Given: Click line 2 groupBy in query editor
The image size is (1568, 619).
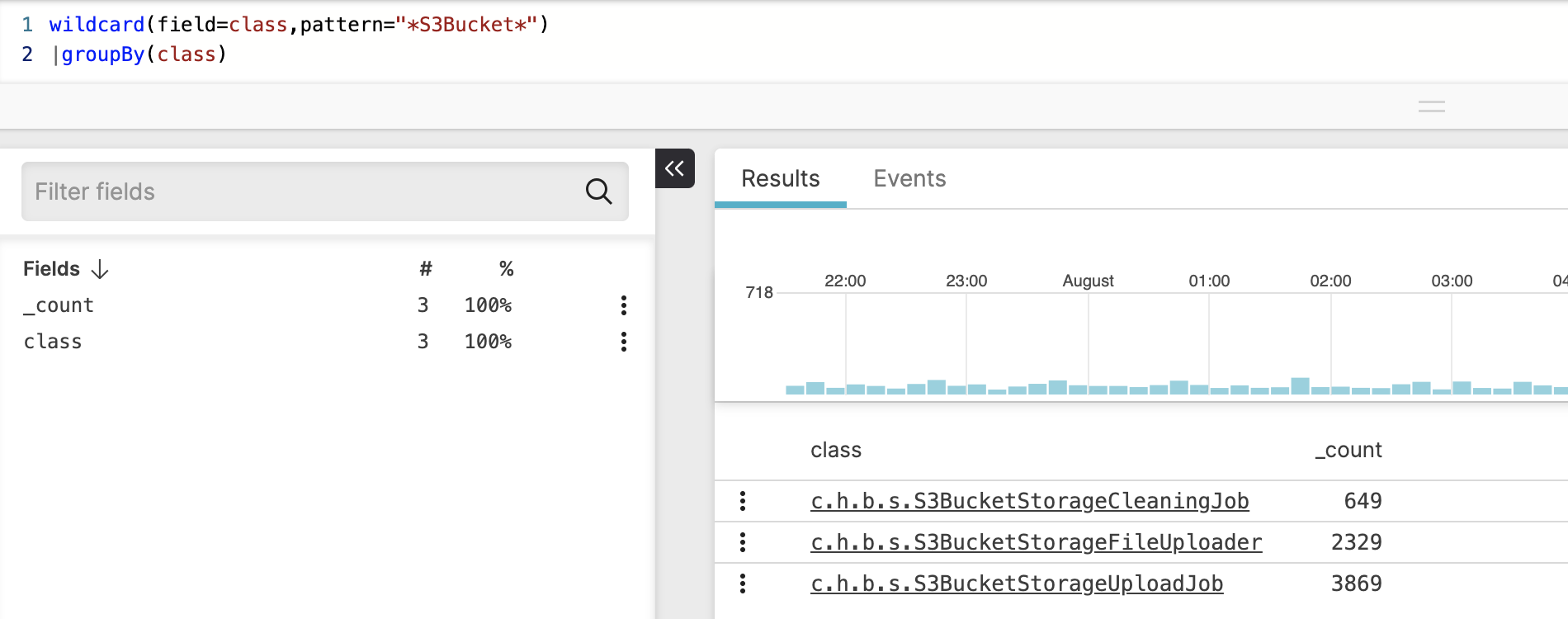Looking at the screenshot, I should click(x=103, y=54).
